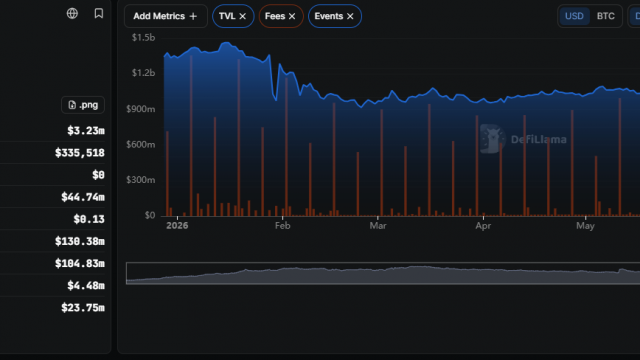Screen dimensions: 640x360
Task: Select the $23.75m value
Action: click(x=83, y=307)
